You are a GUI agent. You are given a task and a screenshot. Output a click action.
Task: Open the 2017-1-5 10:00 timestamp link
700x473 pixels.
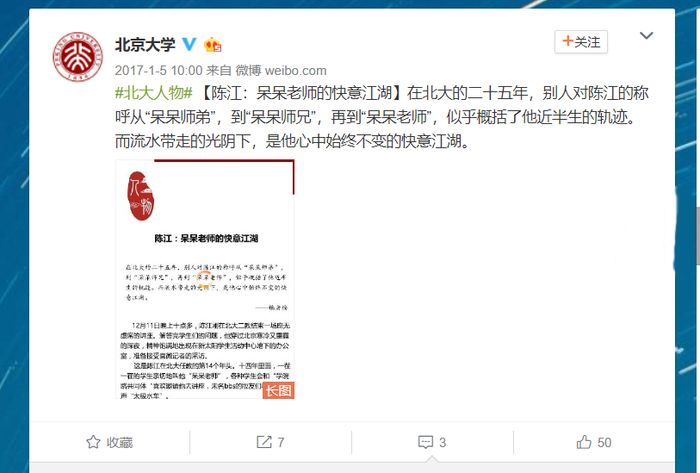[x=158, y=71]
